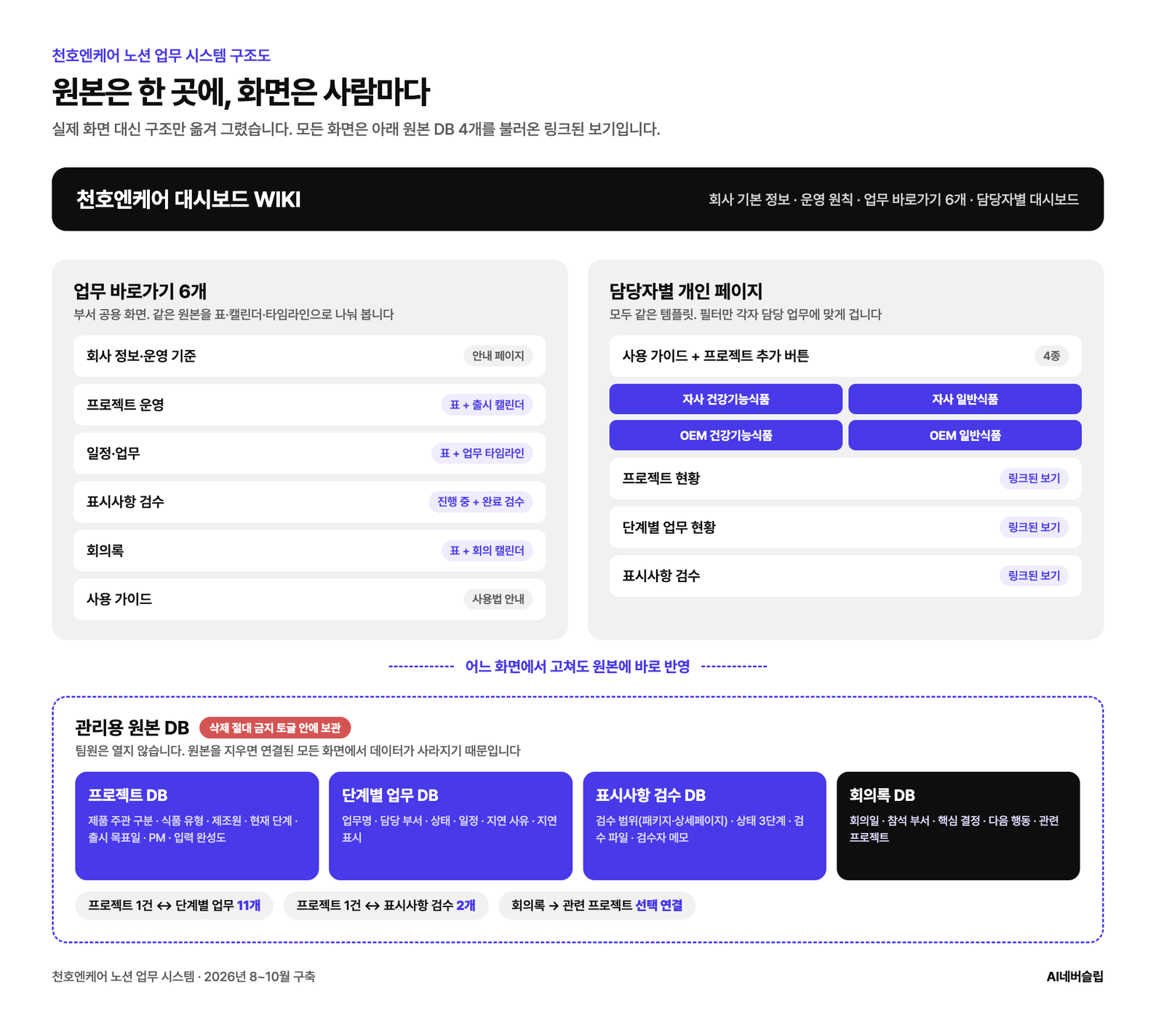The image size is (1164, 1036).
Task: Click the AI네버슬립 footer label
Action: click(x=1075, y=976)
